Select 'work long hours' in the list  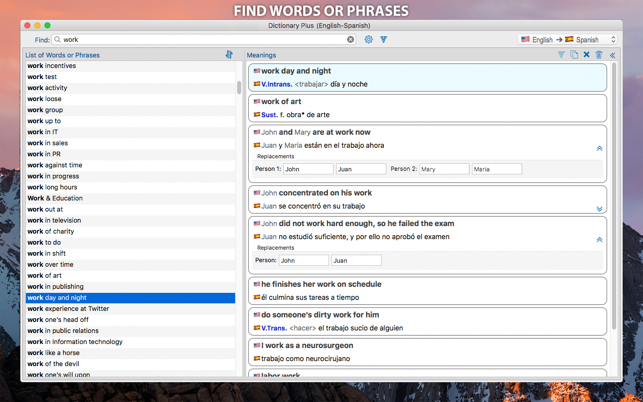point(130,187)
